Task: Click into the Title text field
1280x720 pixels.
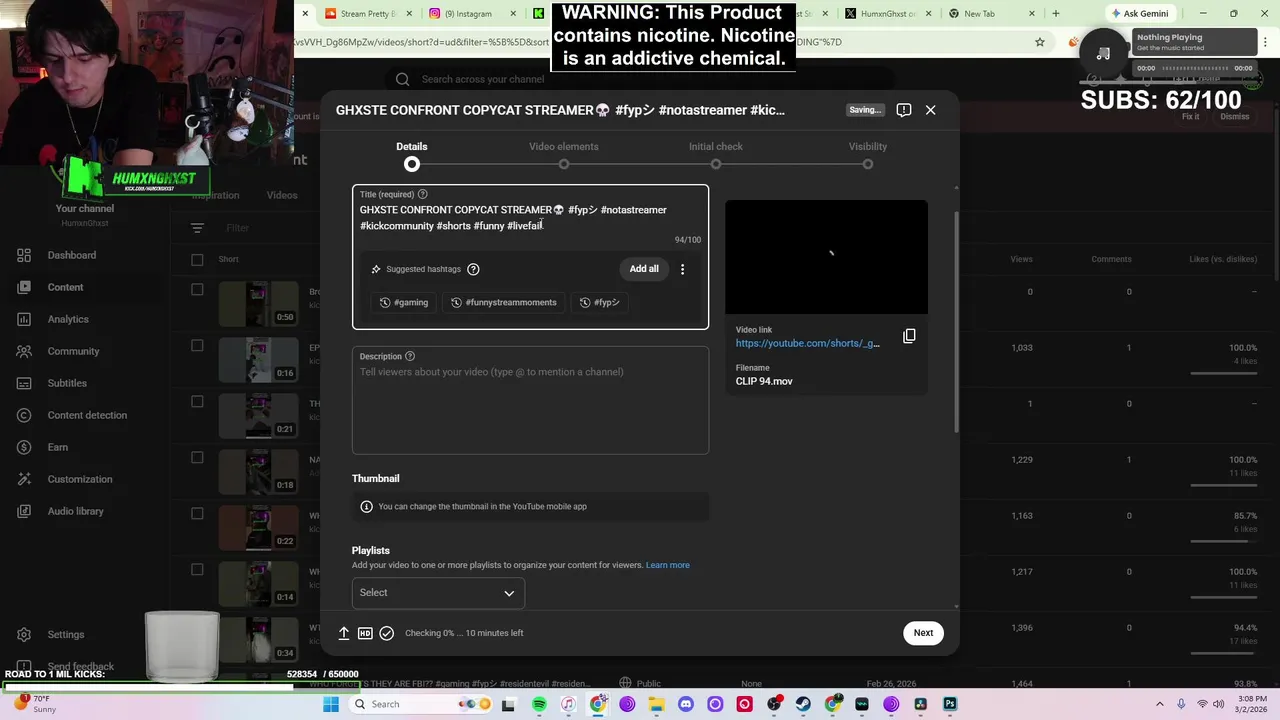Action: [530, 218]
